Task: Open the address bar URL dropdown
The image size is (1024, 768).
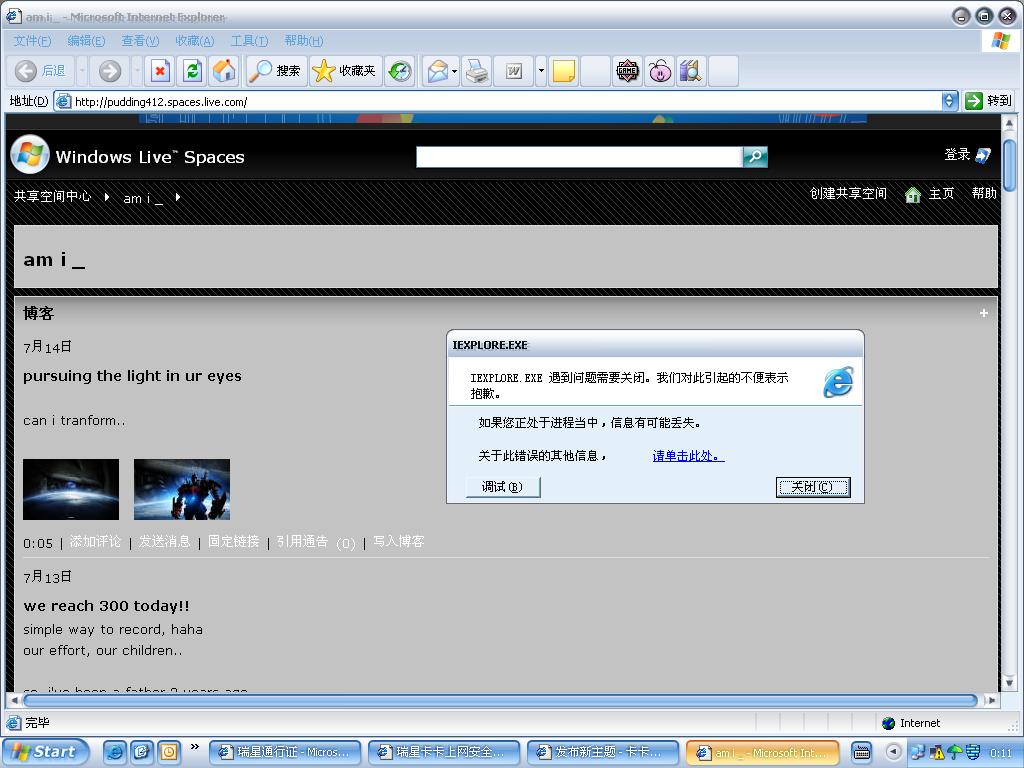Action: 950,101
